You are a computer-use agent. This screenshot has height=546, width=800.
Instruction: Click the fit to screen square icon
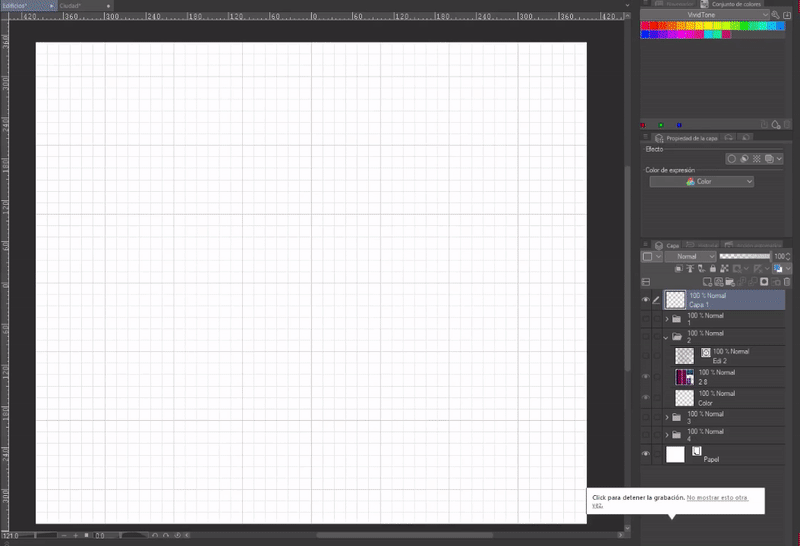86,535
